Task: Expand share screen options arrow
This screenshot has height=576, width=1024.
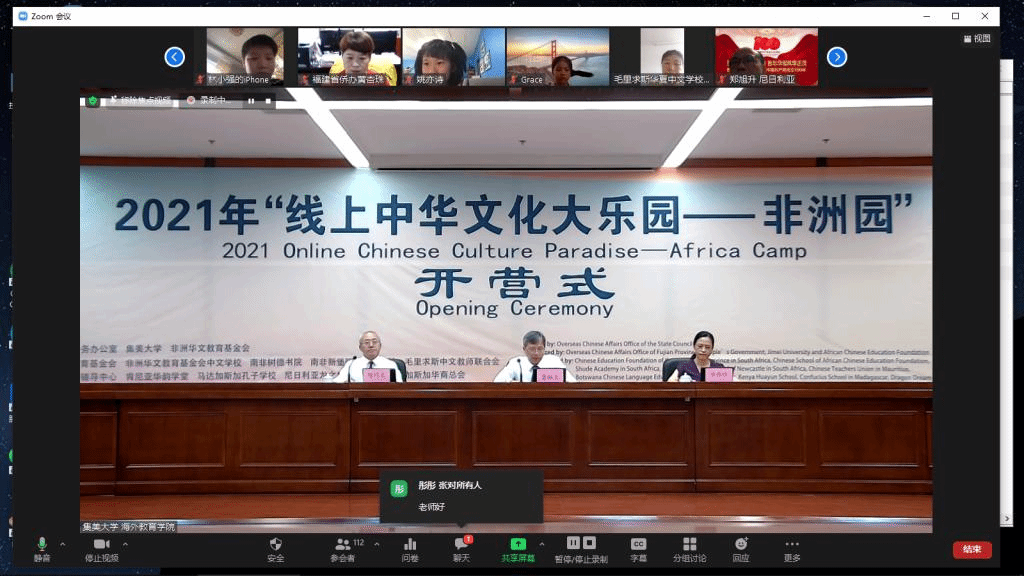Action: point(545,544)
